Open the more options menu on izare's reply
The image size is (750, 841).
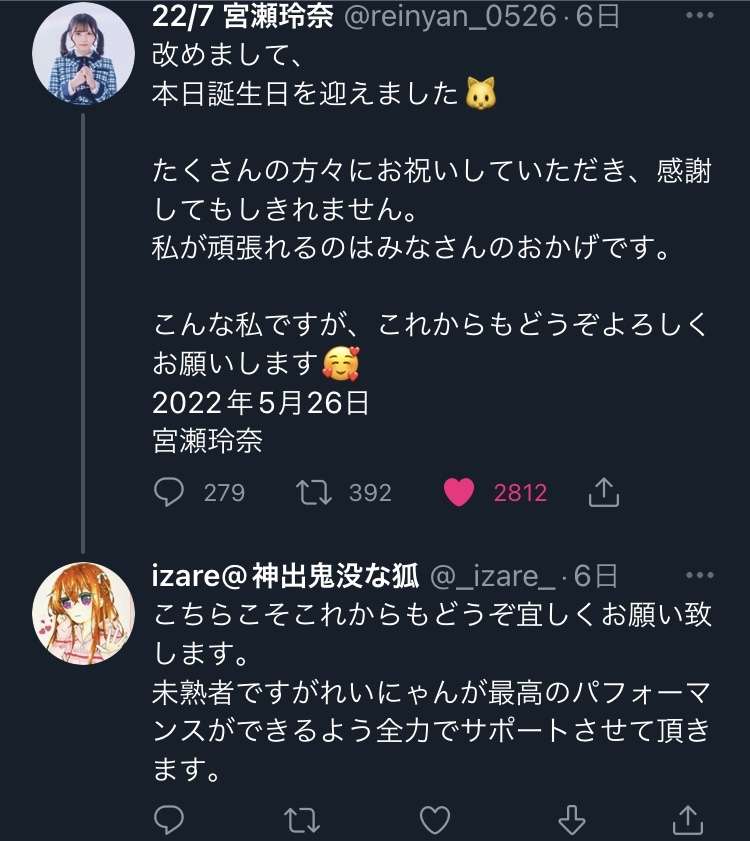pos(699,576)
